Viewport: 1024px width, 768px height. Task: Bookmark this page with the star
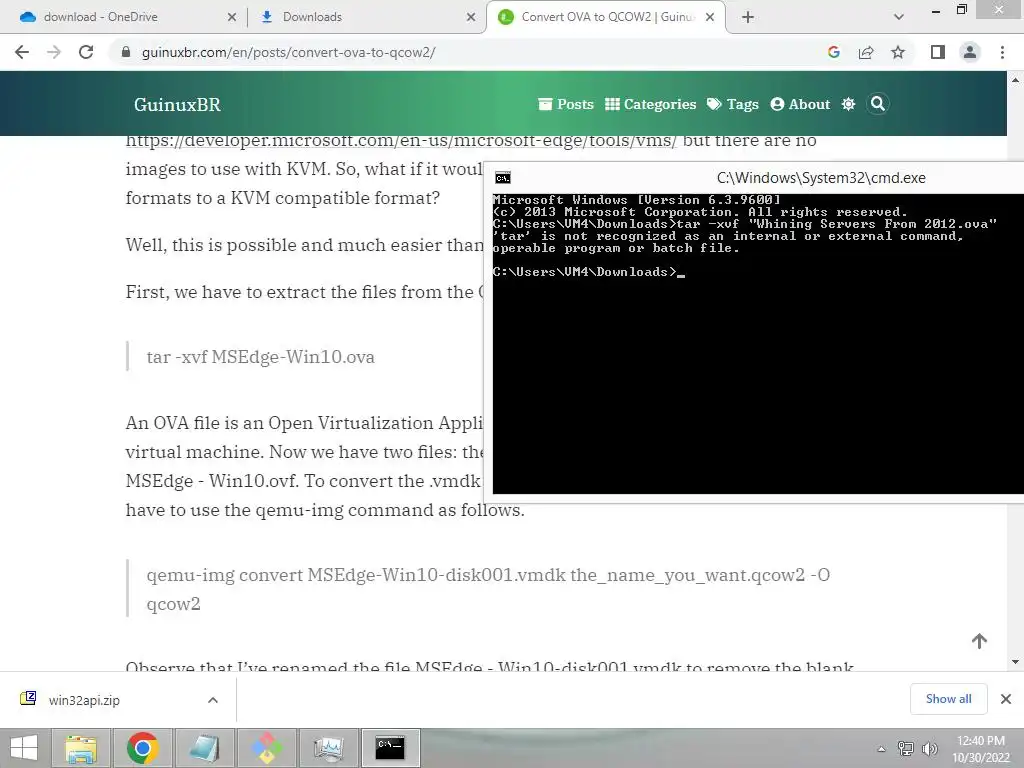tap(898, 52)
